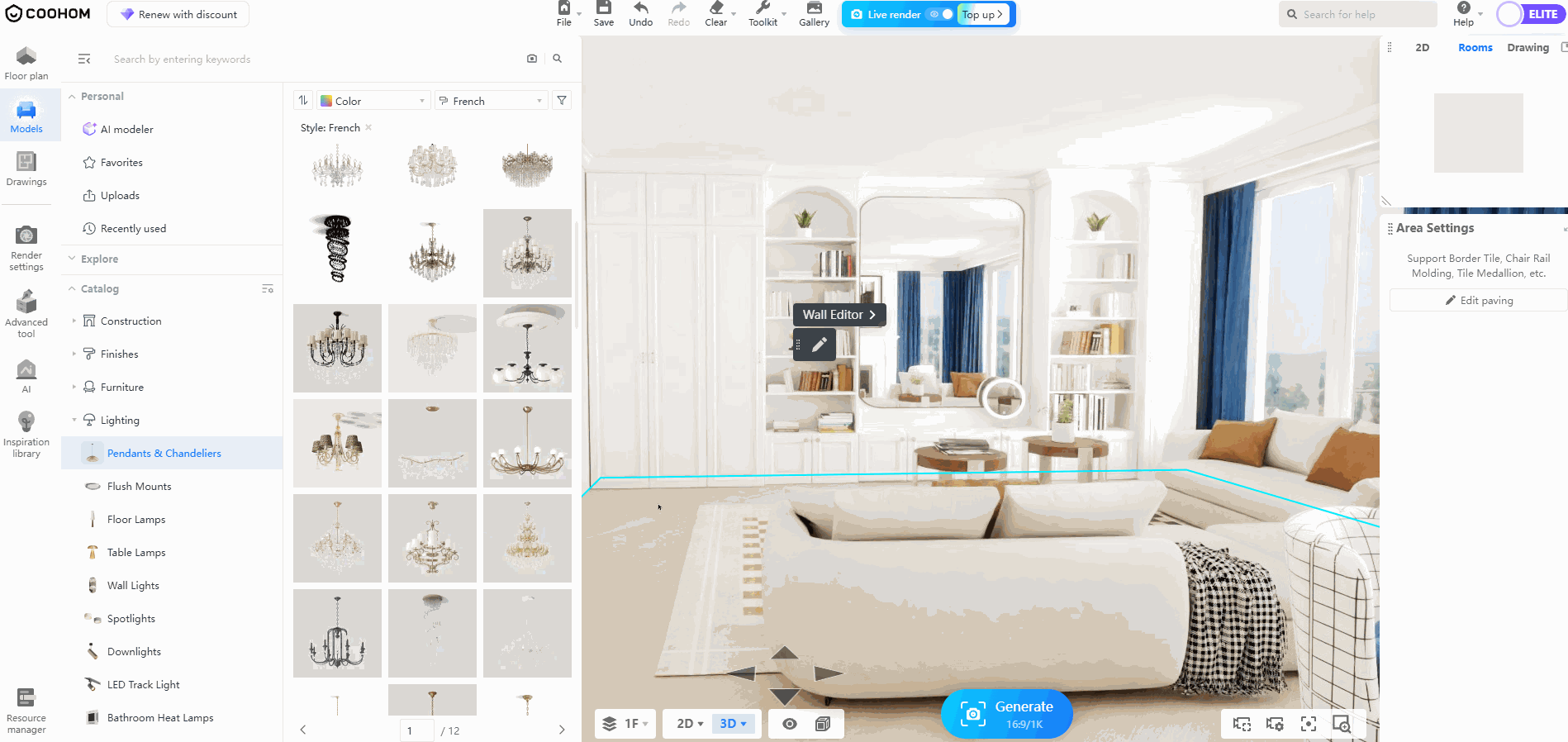Click the page number input field

417,730
